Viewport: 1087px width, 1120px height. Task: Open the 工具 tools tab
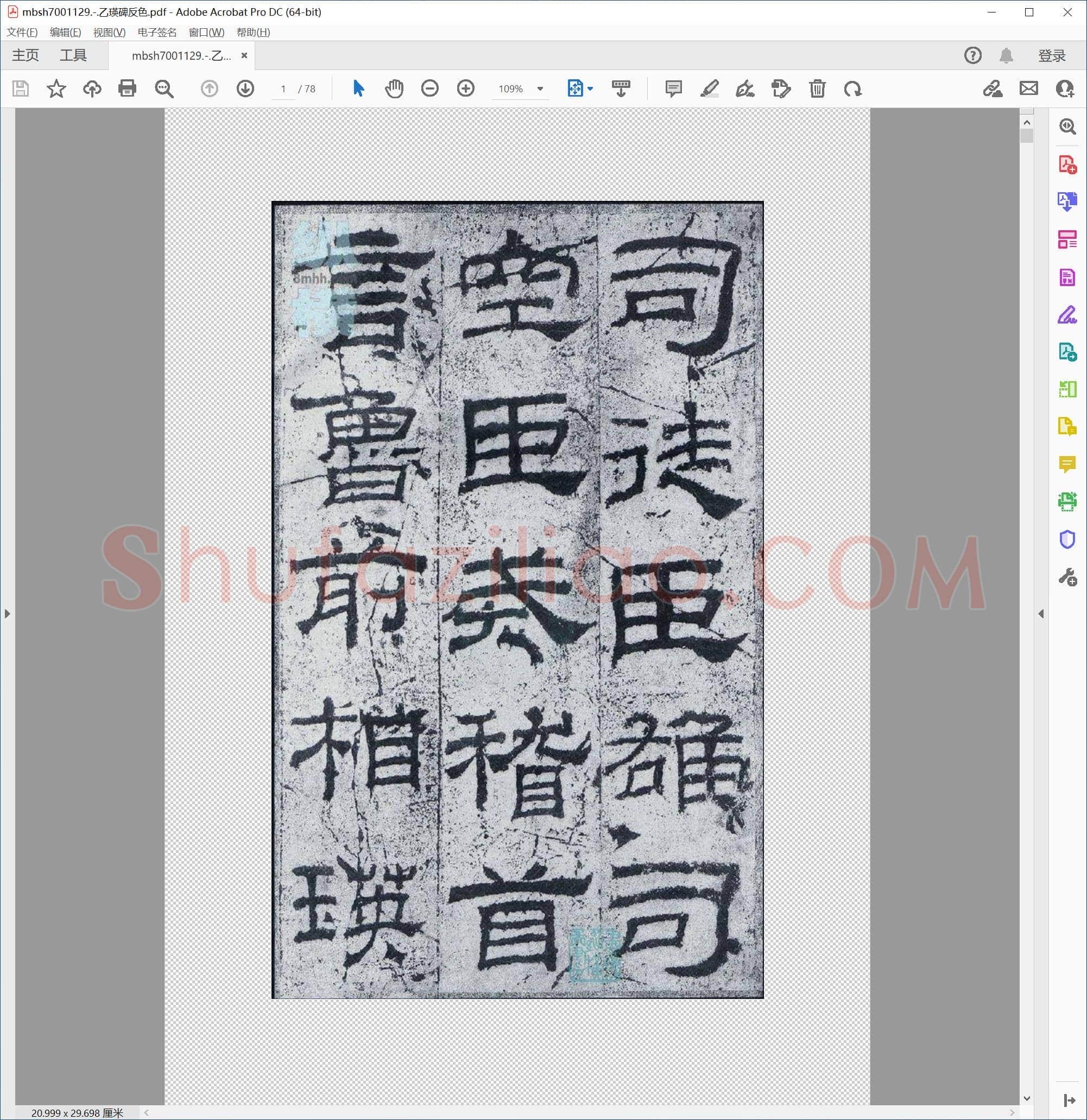(73, 55)
